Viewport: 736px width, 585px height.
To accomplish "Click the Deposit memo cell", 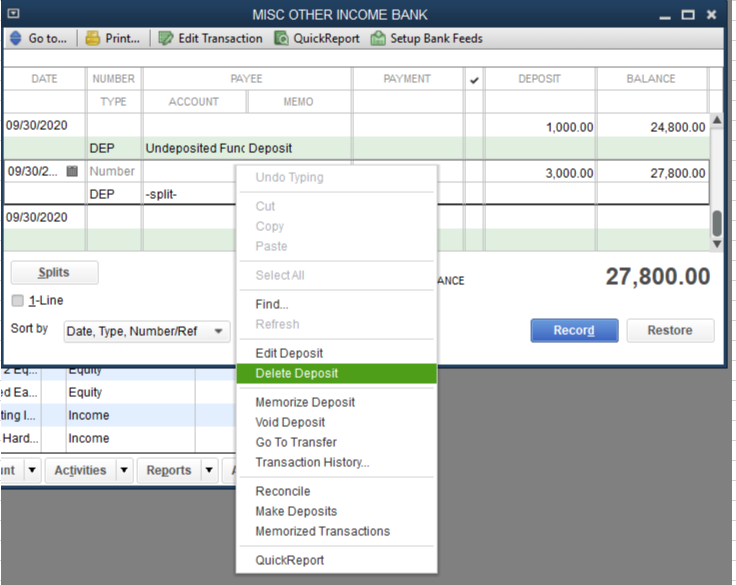I will pyautogui.click(x=270, y=148).
